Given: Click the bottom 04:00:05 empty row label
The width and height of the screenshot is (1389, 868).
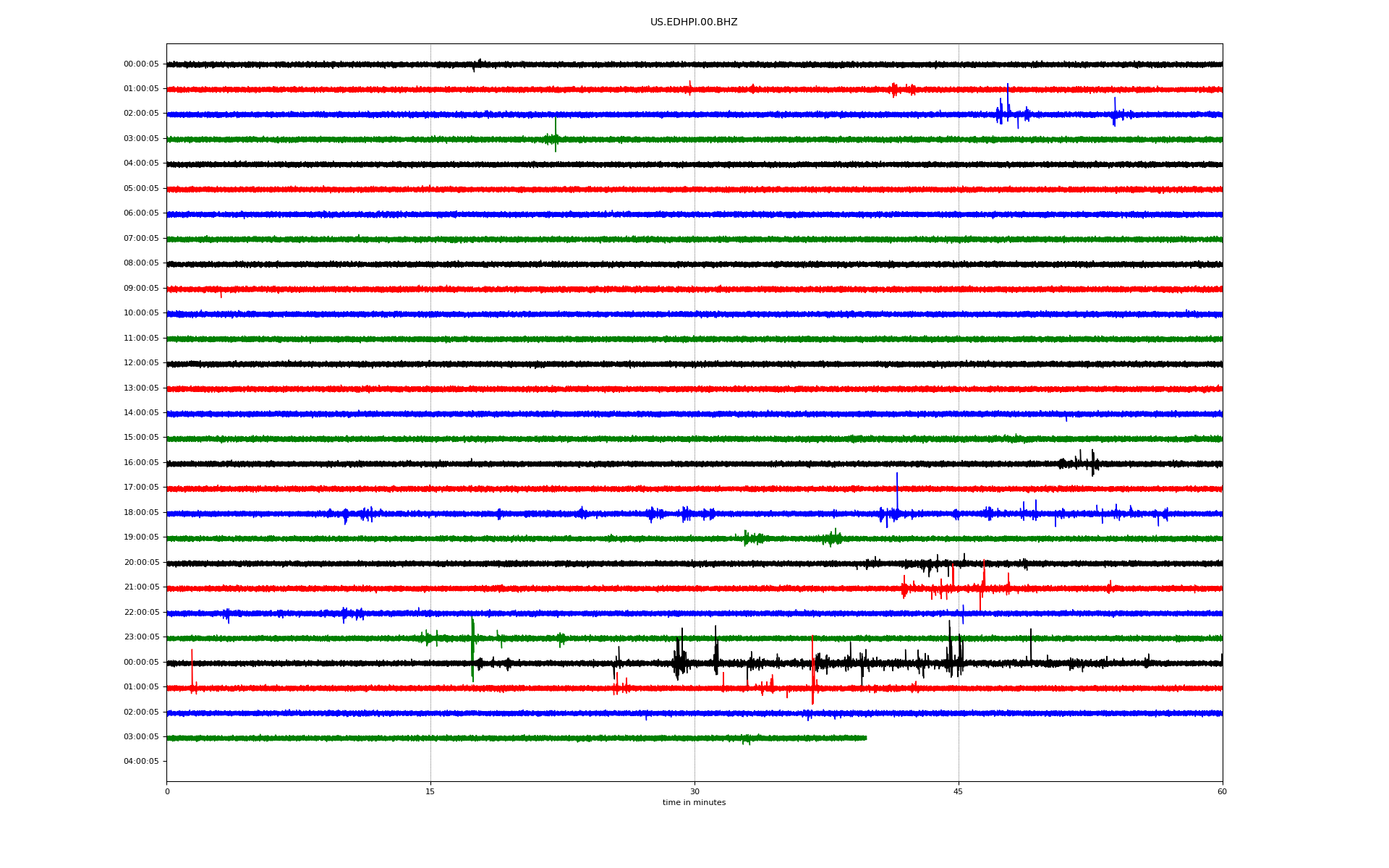Looking at the screenshot, I should 141,762.
